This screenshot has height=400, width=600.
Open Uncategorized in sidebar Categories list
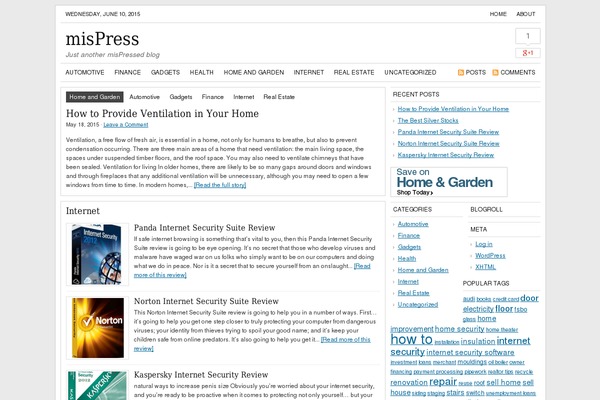[417, 304]
